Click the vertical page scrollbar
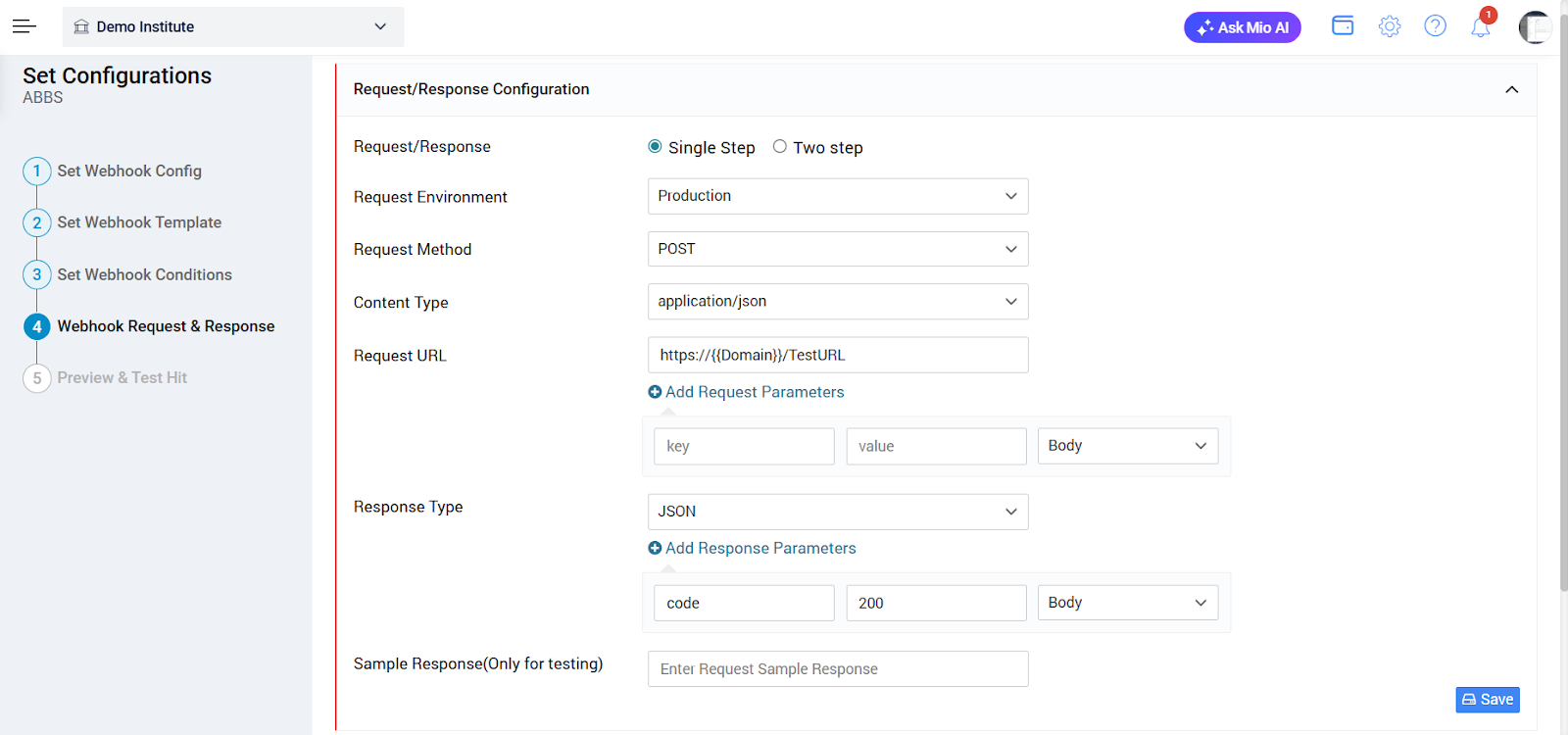The image size is (1568, 735). coord(1563,294)
